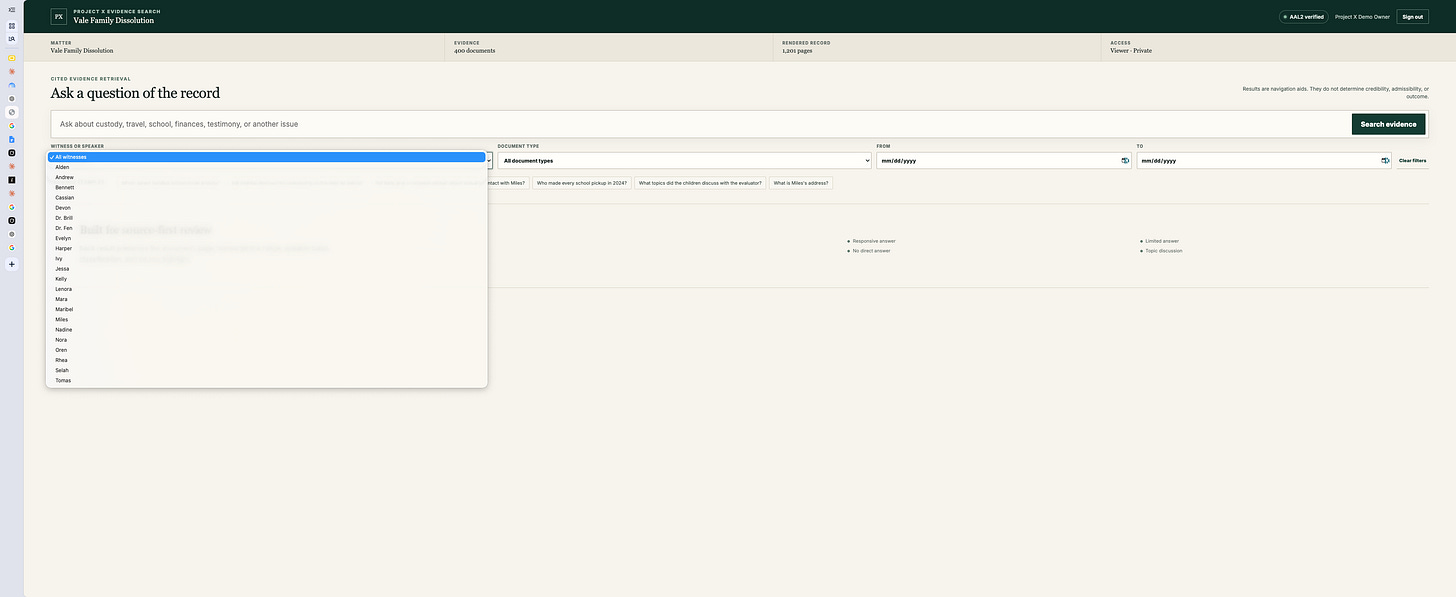Select Devon as the speaker
1456x597 pixels.
pyautogui.click(x=266, y=208)
